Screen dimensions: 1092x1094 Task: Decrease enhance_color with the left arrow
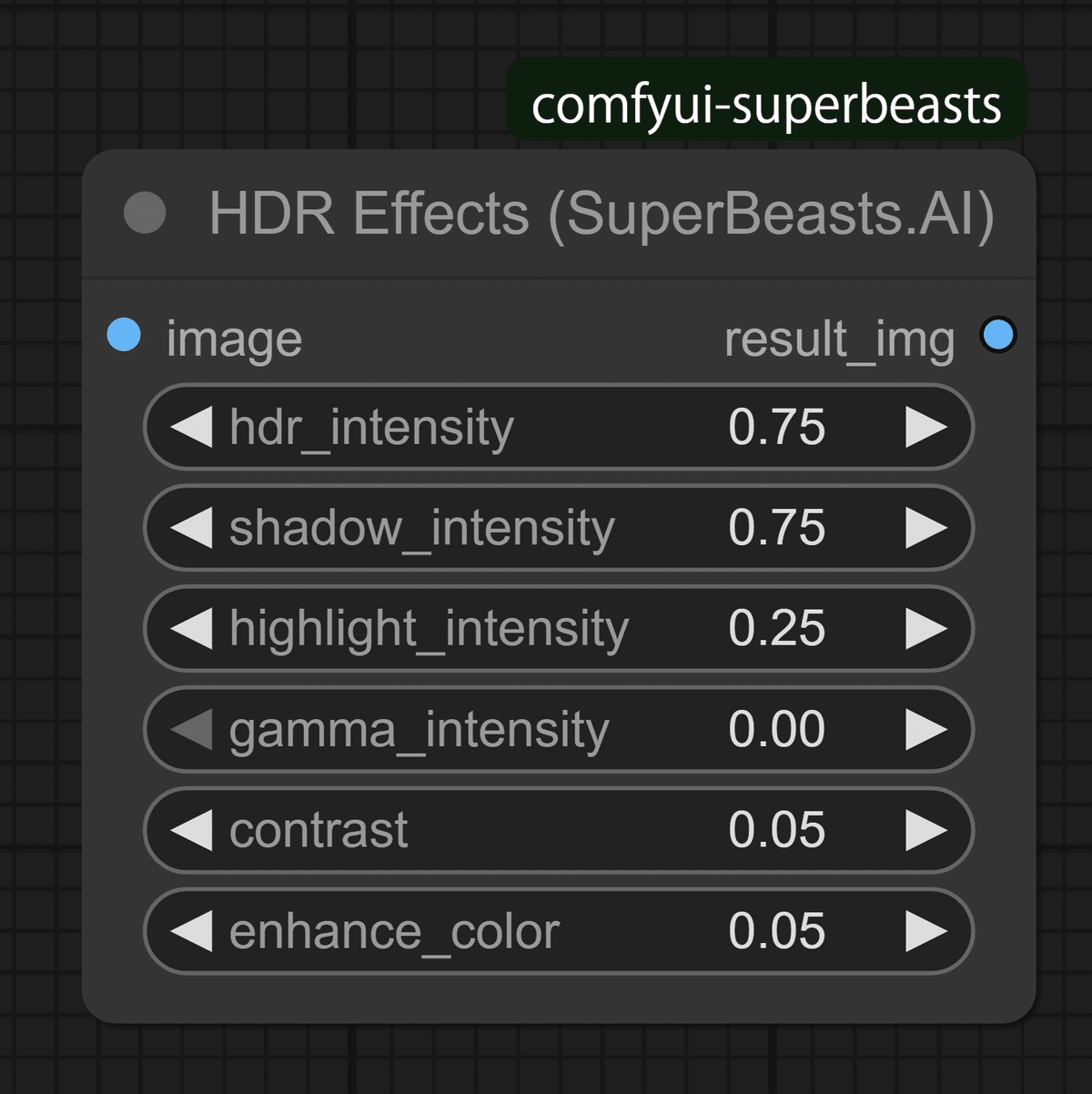pyautogui.click(x=191, y=931)
